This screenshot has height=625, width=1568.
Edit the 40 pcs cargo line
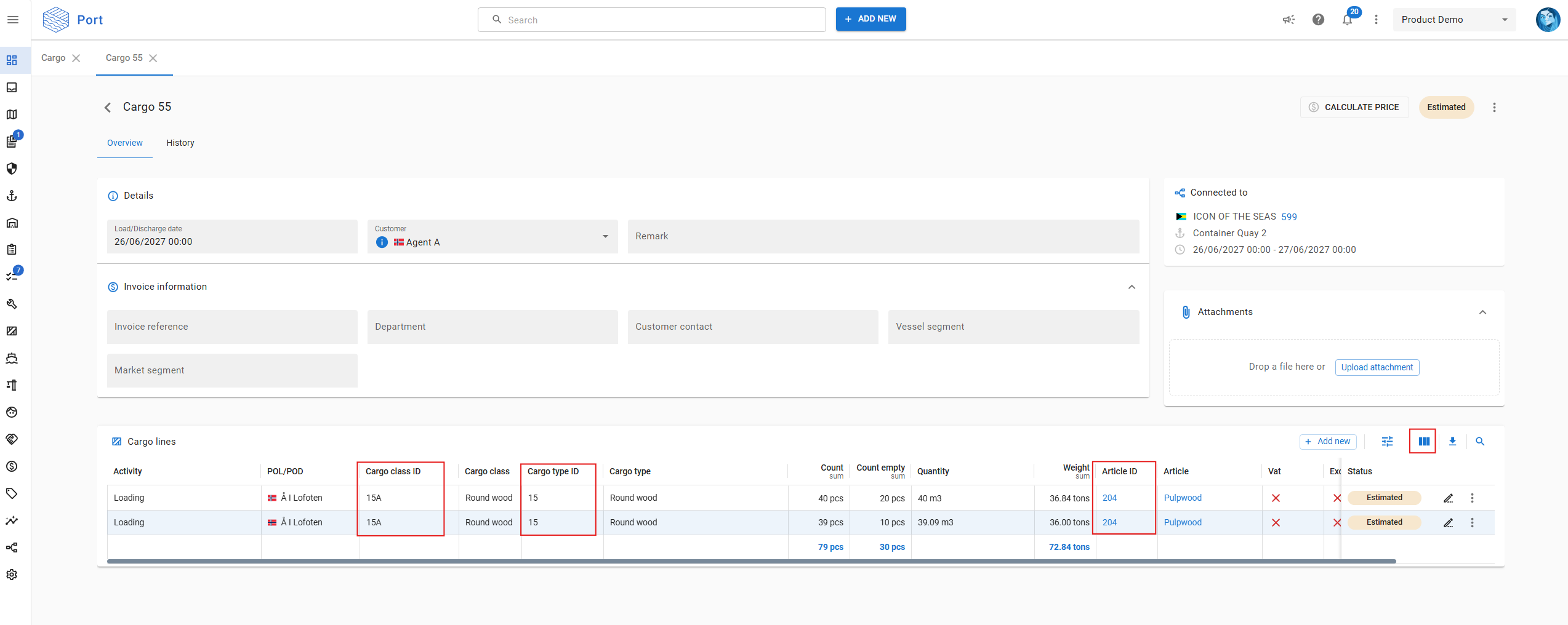[x=1449, y=498]
